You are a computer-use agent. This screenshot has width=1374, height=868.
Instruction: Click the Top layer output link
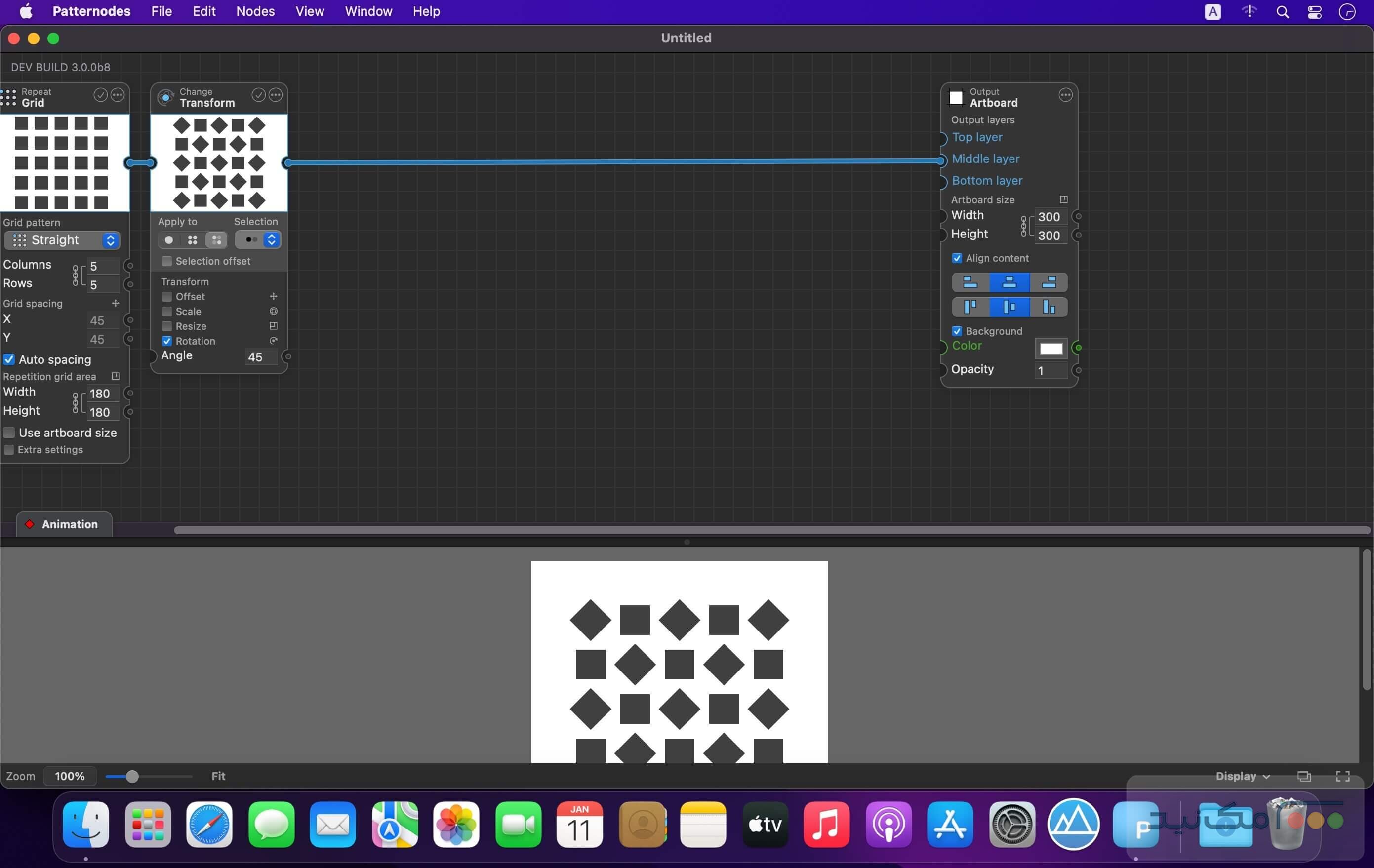click(x=977, y=137)
